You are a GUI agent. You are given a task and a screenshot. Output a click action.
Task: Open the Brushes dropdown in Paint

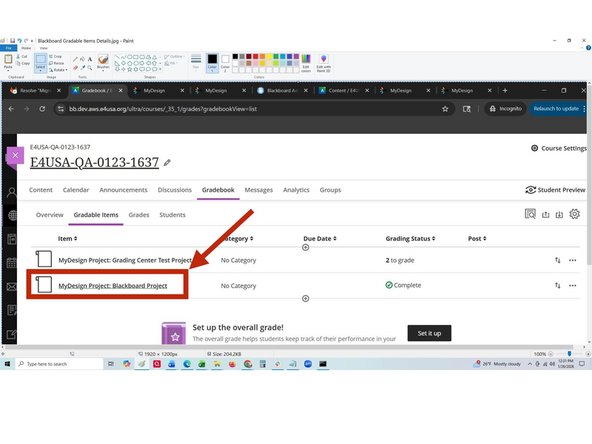103,62
